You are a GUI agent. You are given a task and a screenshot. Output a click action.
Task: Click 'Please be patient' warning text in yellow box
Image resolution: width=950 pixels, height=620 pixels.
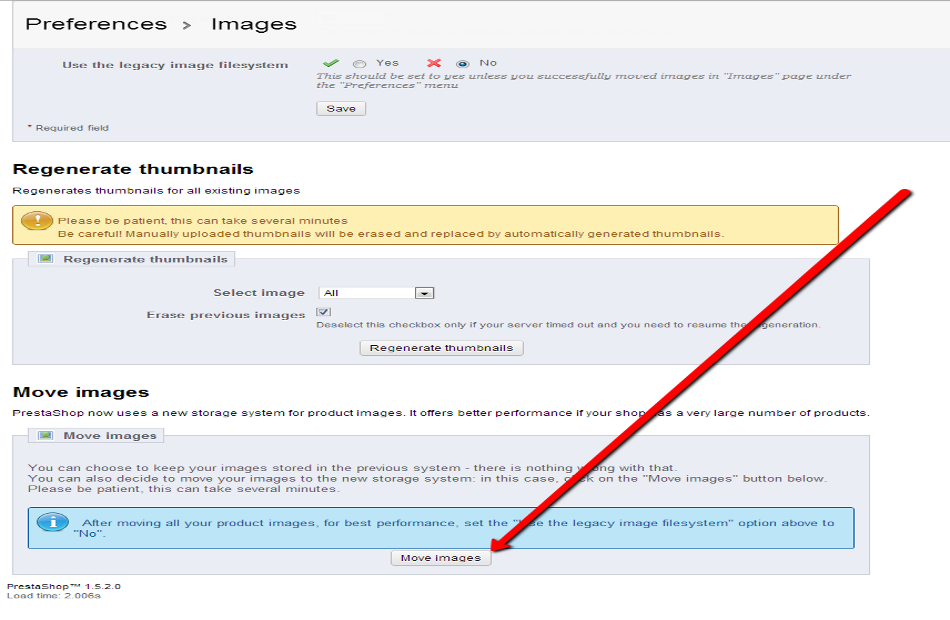[203, 221]
